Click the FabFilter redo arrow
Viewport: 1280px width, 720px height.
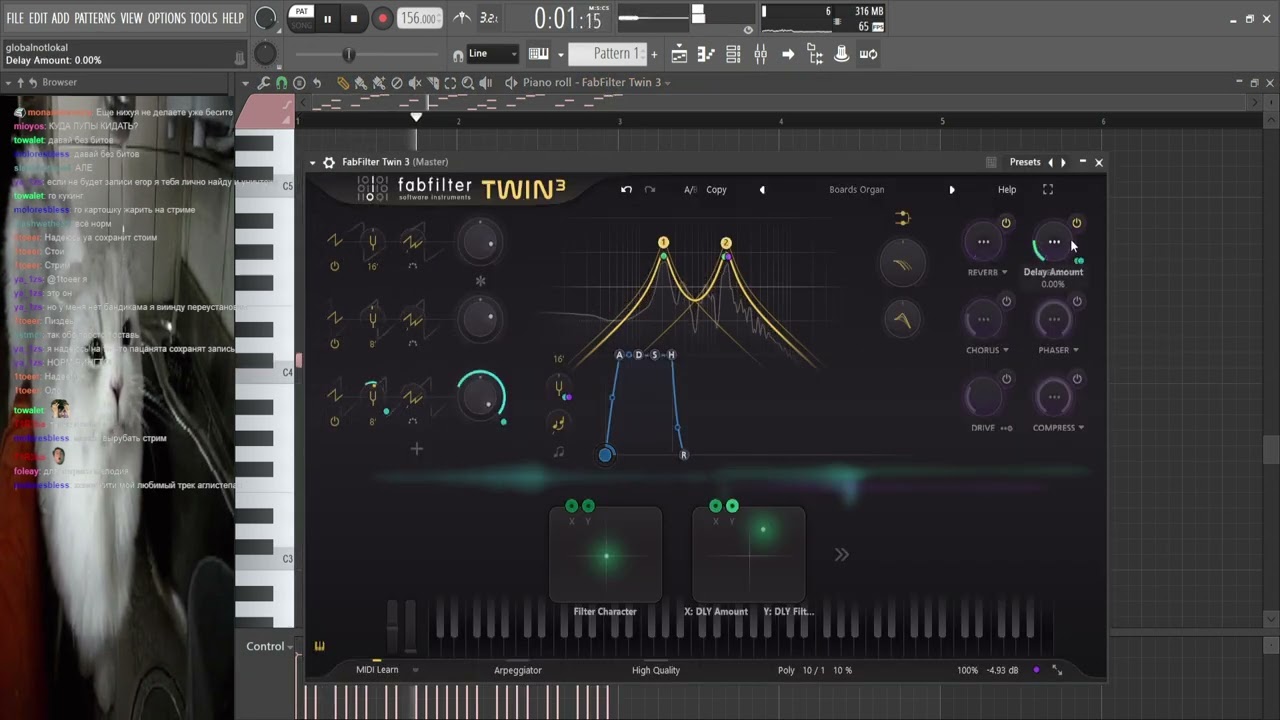coord(650,189)
